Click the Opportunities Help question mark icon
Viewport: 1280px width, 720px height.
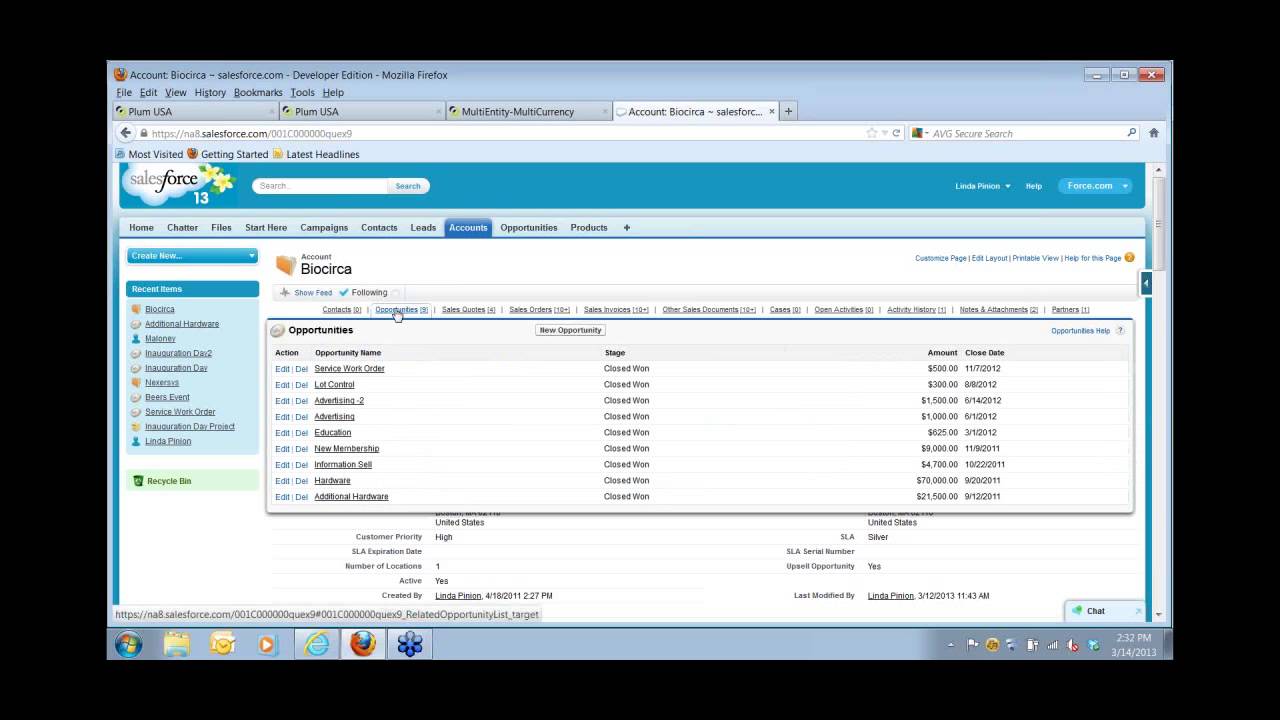point(1120,330)
